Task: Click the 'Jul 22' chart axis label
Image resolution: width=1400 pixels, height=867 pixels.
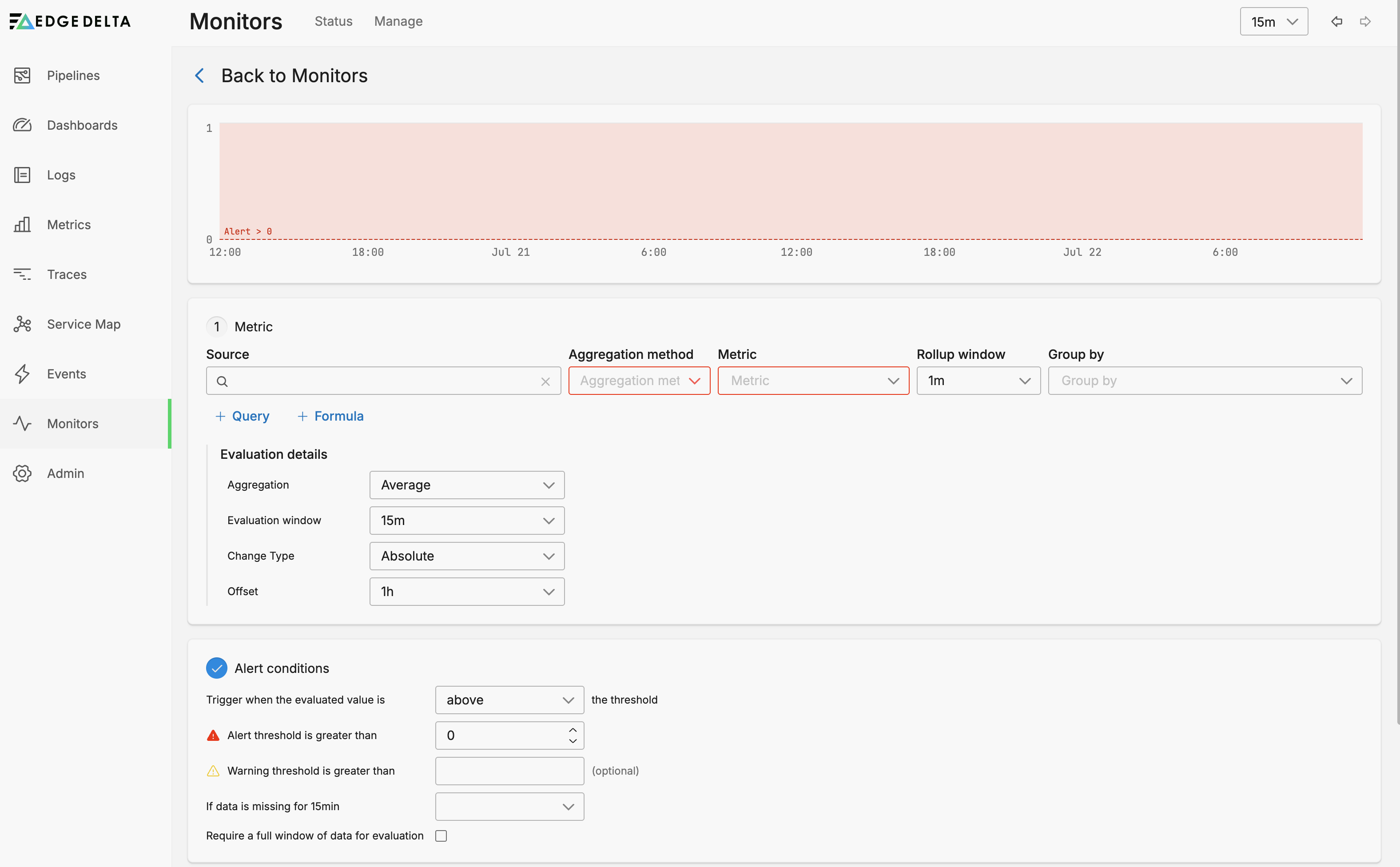Action: click(1082, 252)
